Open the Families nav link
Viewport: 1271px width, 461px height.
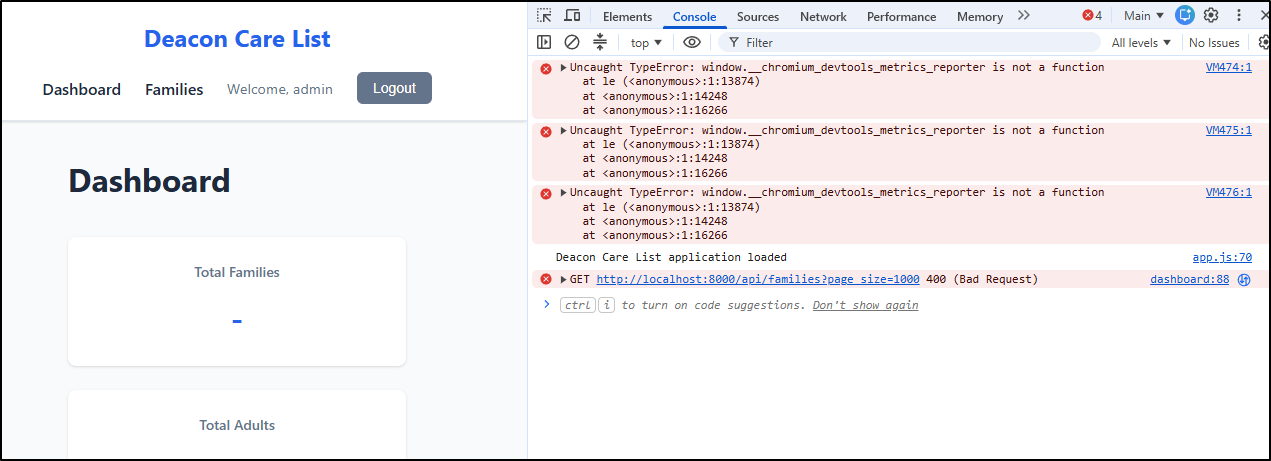(174, 89)
